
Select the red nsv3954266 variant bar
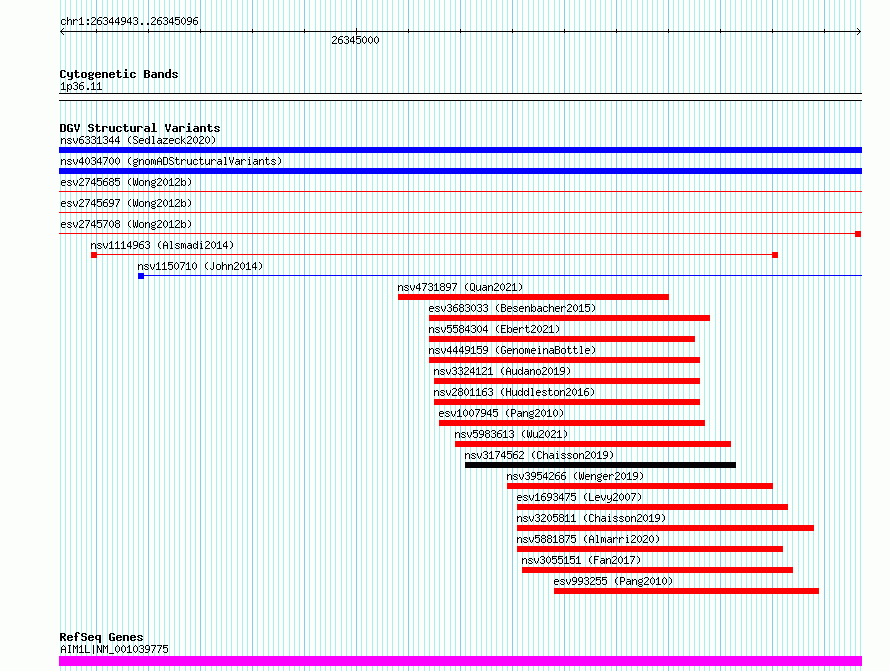640,486
